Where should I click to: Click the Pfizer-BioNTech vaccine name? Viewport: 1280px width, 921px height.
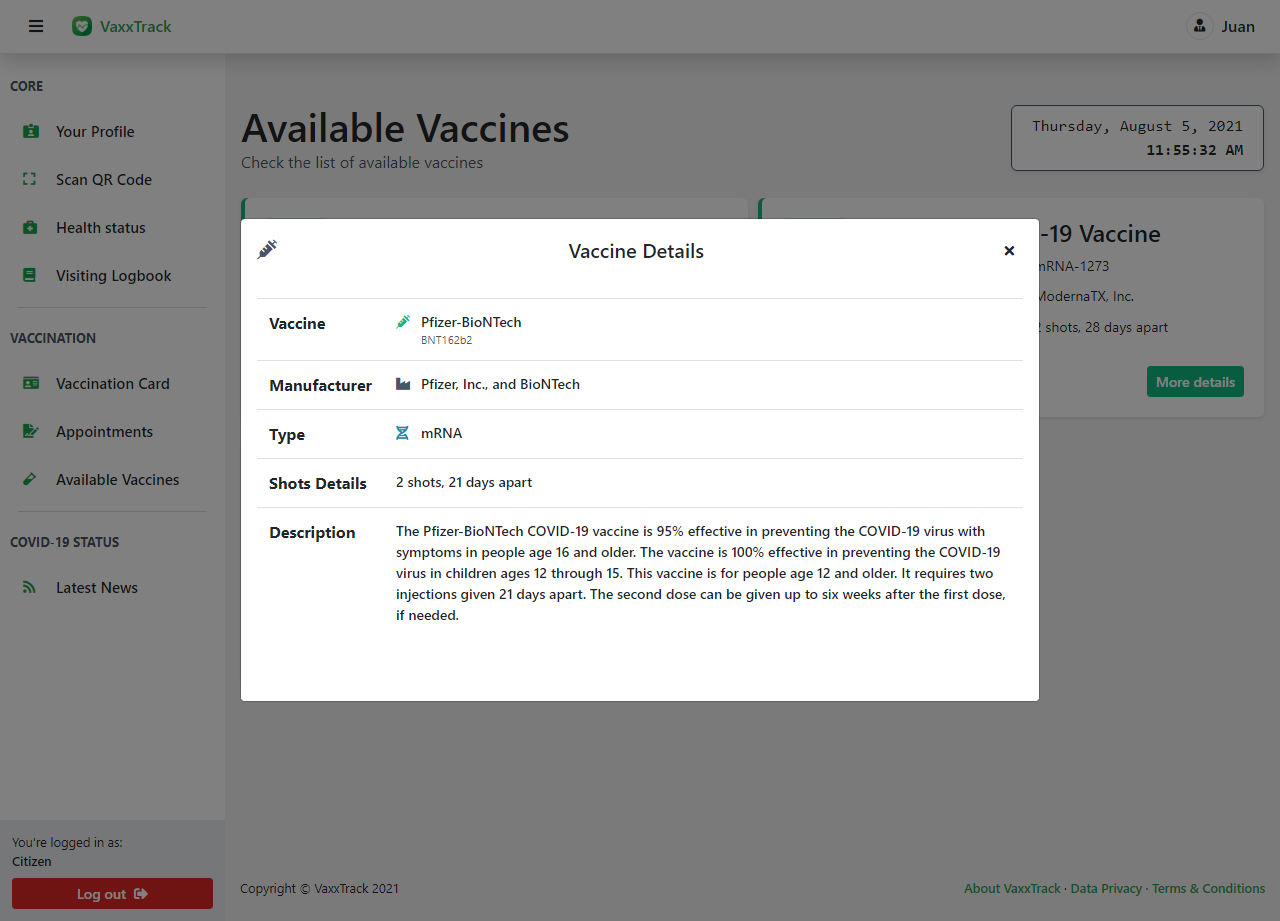471,322
